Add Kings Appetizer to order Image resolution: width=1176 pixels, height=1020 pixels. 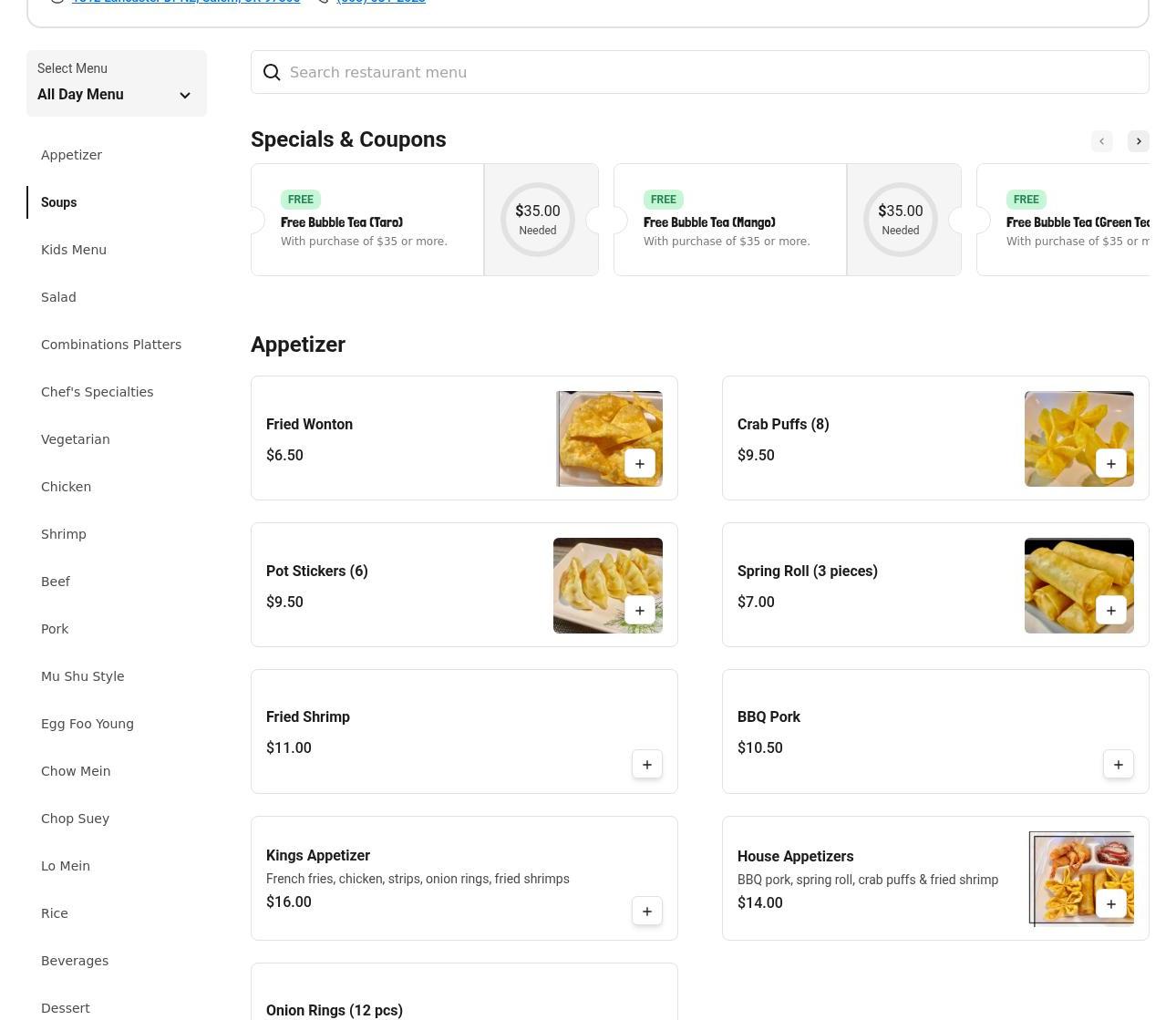646,912
